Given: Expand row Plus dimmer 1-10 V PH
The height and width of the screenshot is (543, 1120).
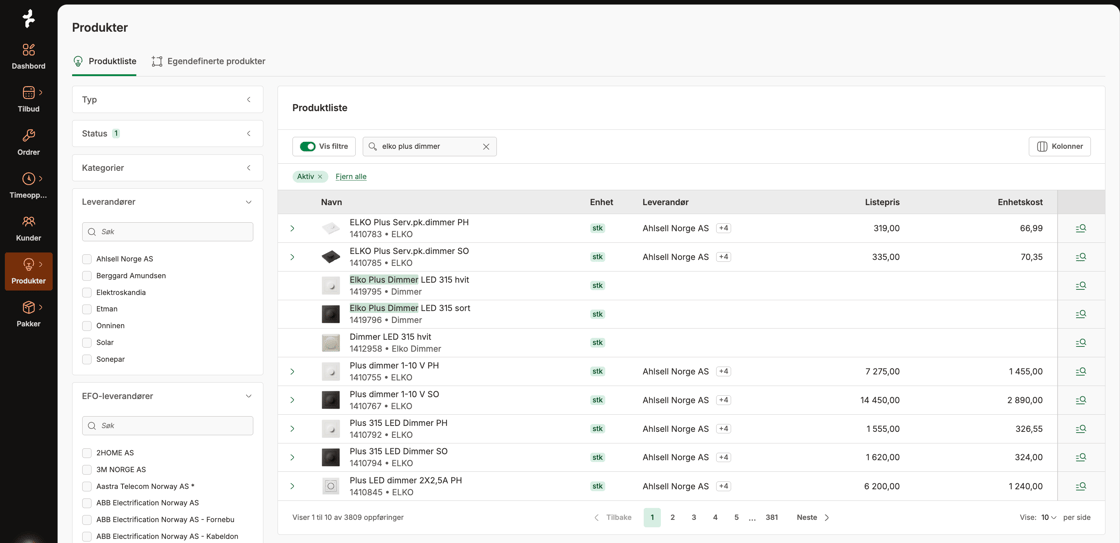Looking at the screenshot, I should click(x=292, y=371).
